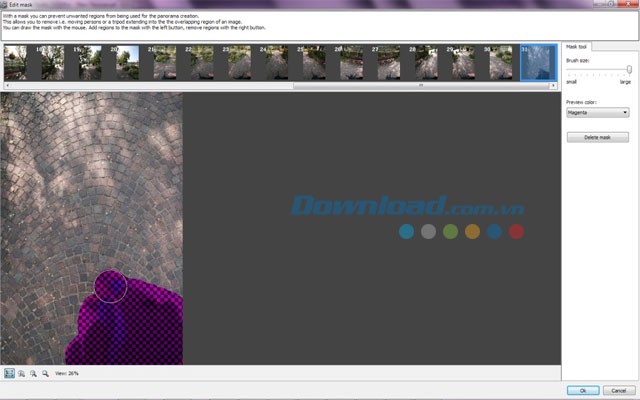Select image thumbnail 29
Screen dimensions: 640x400
(464, 63)
